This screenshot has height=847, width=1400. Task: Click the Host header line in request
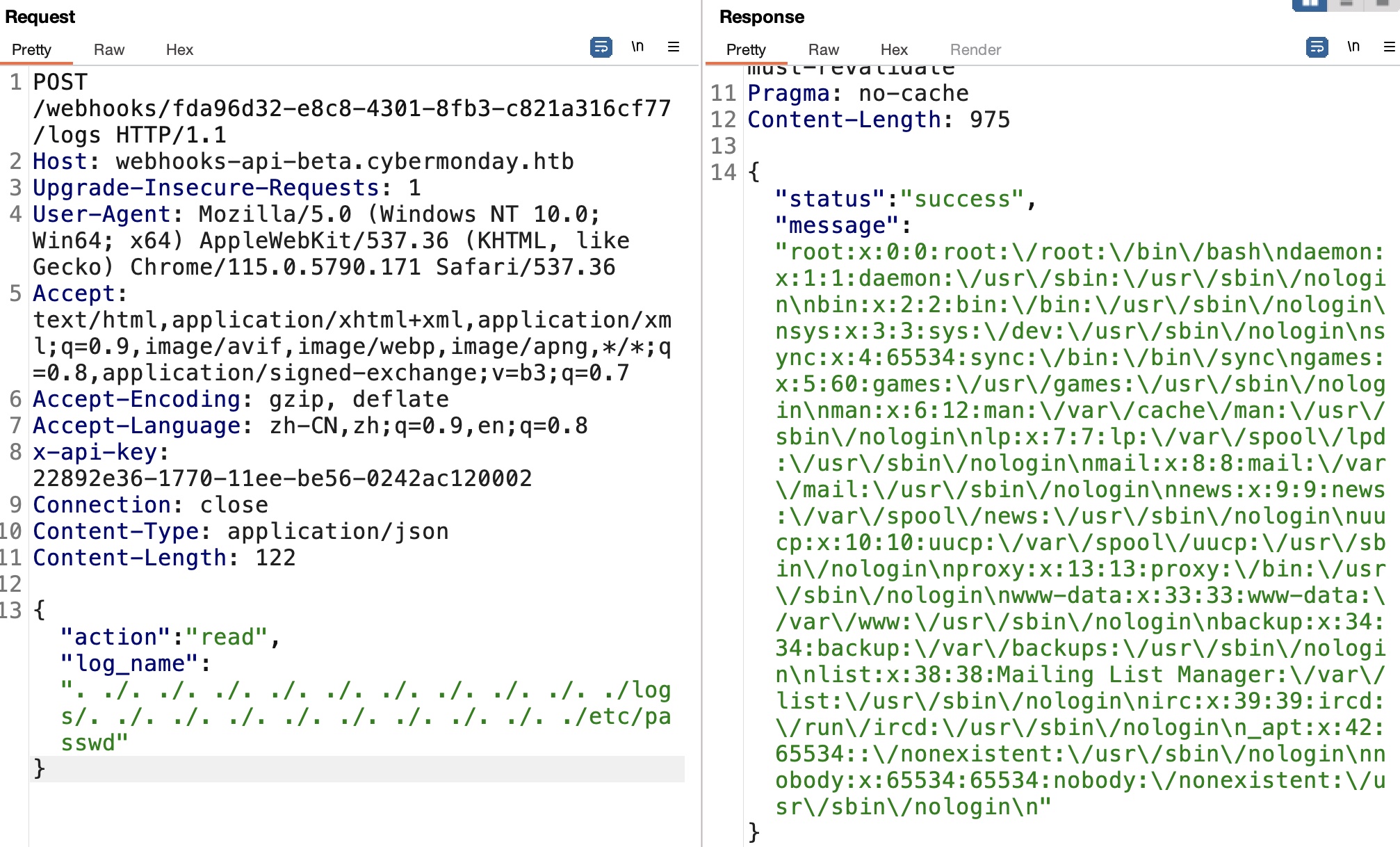(x=303, y=161)
